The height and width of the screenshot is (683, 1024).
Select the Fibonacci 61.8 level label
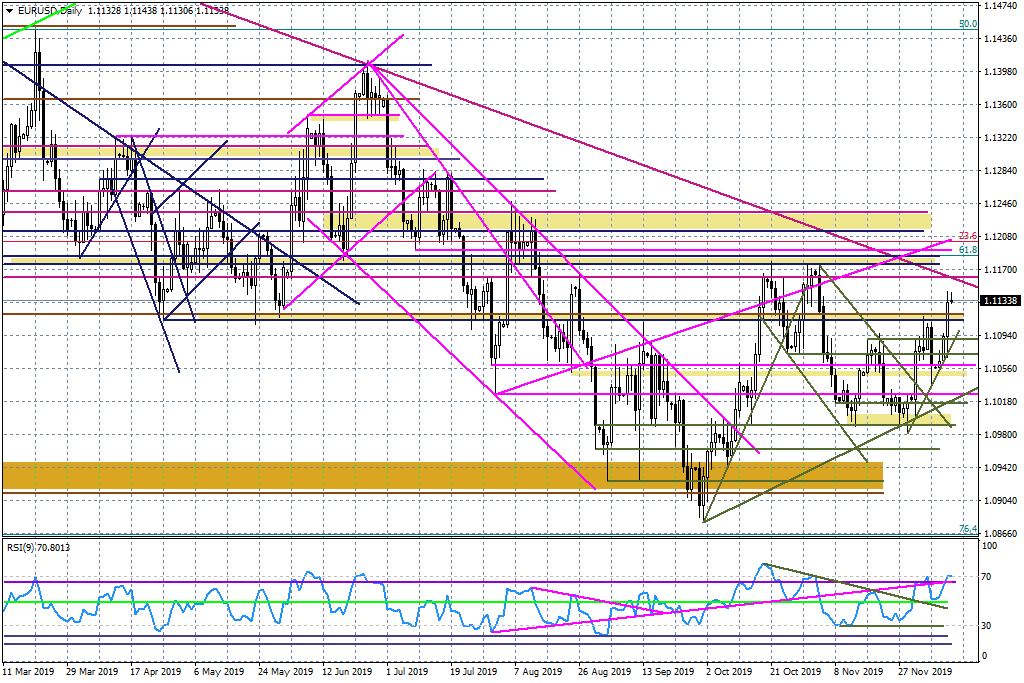click(968, 250)
